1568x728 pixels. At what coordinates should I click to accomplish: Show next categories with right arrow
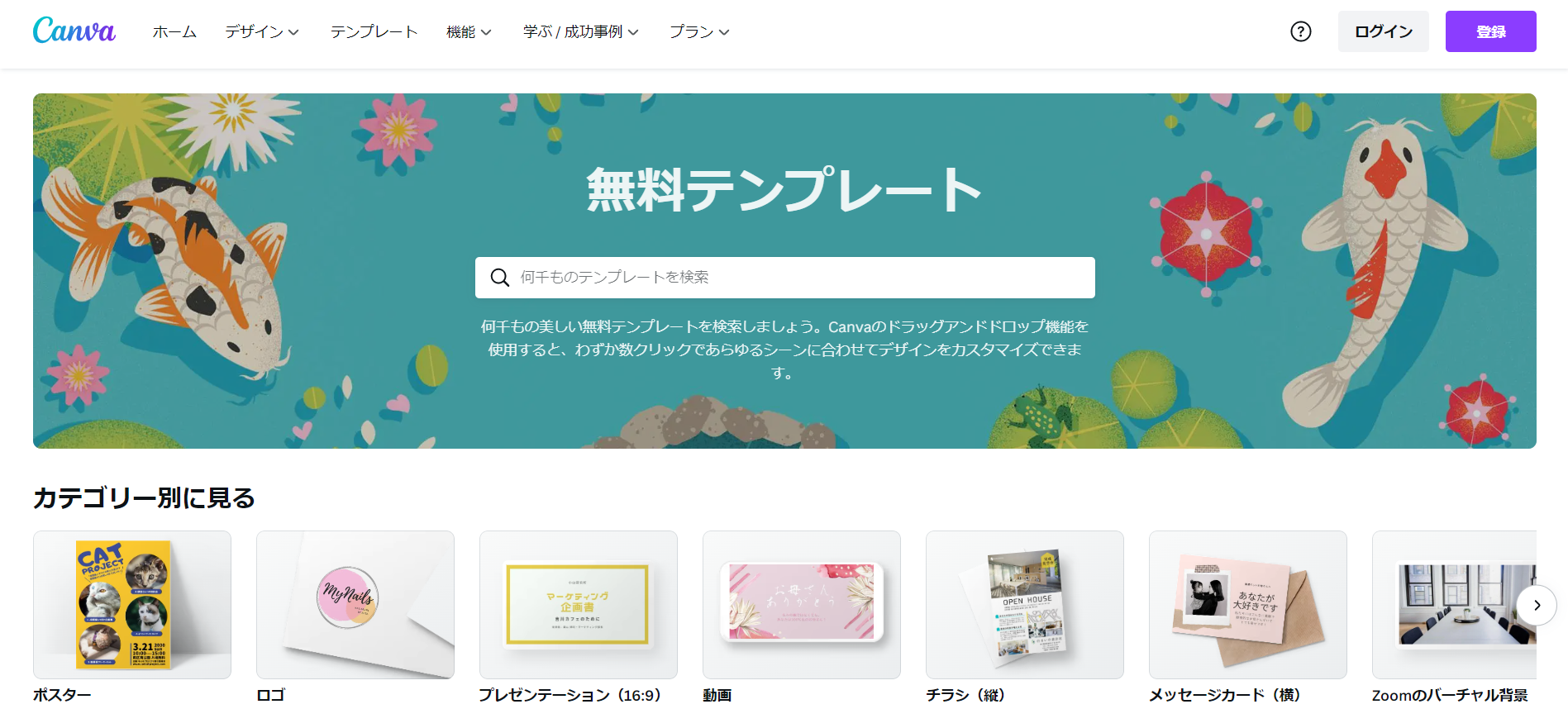click(x=1537, y=605)
